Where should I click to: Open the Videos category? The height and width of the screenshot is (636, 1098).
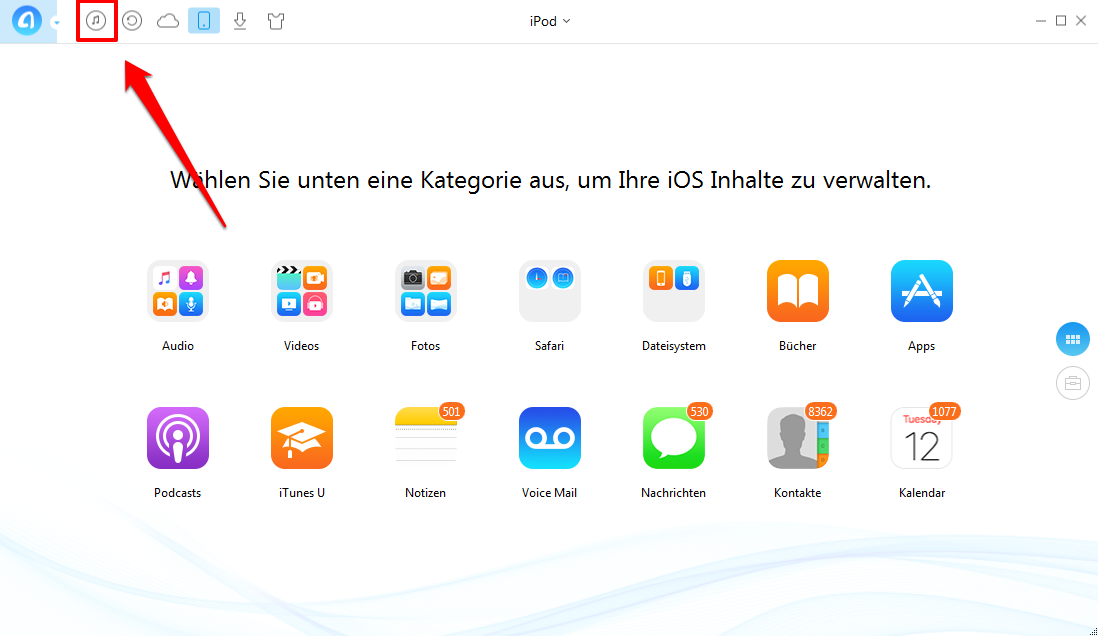302,291
